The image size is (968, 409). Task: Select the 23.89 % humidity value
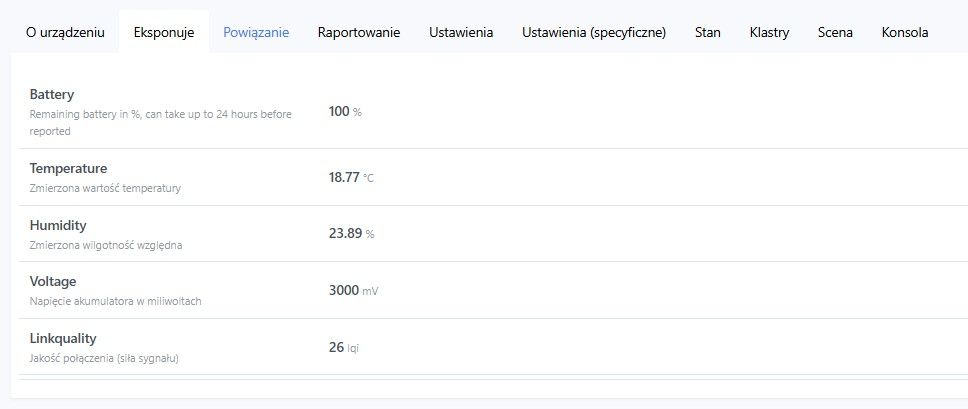[x=351, y=234]
